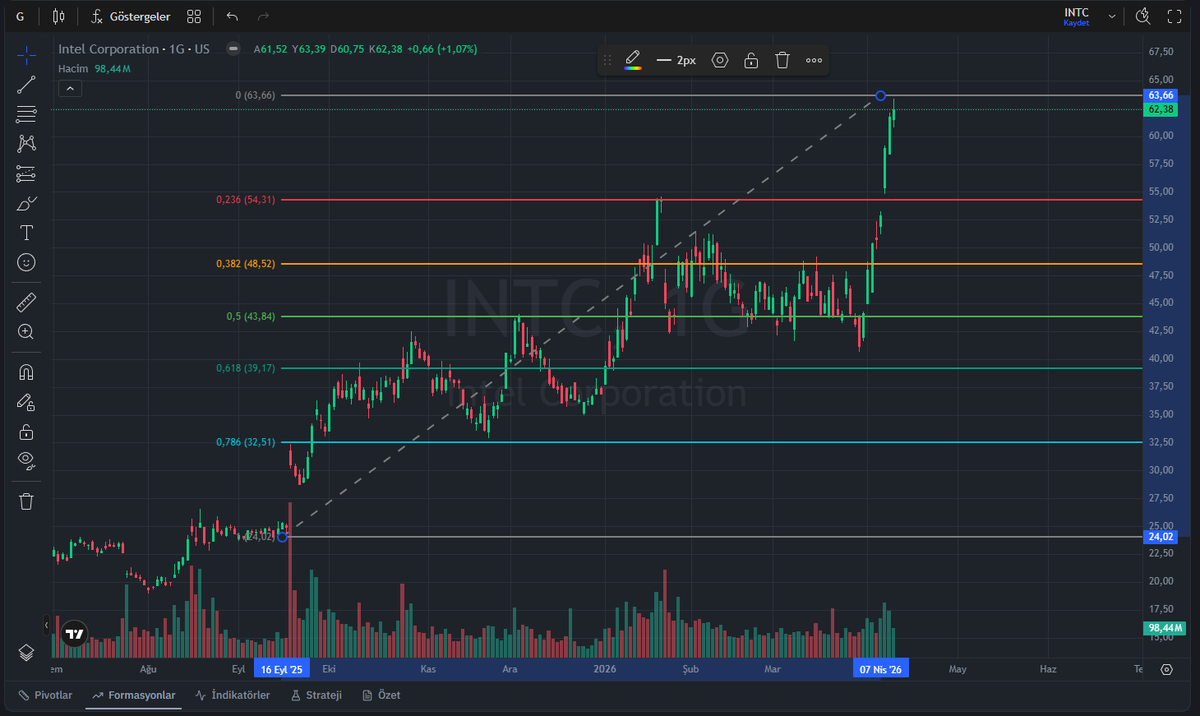Toggle stay in drawing mode
This screenshot has width=1200, height=716.
coord(27,402)
